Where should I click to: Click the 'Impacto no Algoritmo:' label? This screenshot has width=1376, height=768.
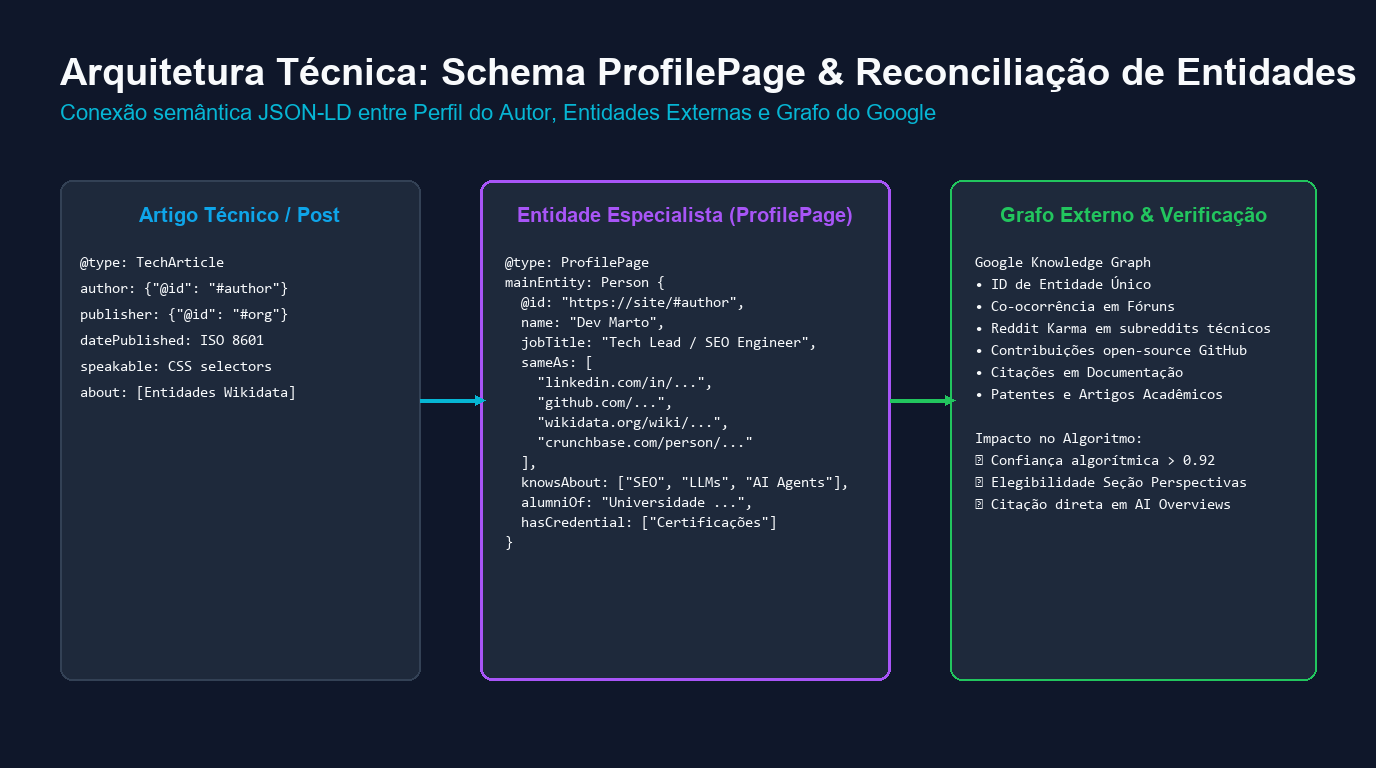pyautogui.click(x=1059, y=439)
